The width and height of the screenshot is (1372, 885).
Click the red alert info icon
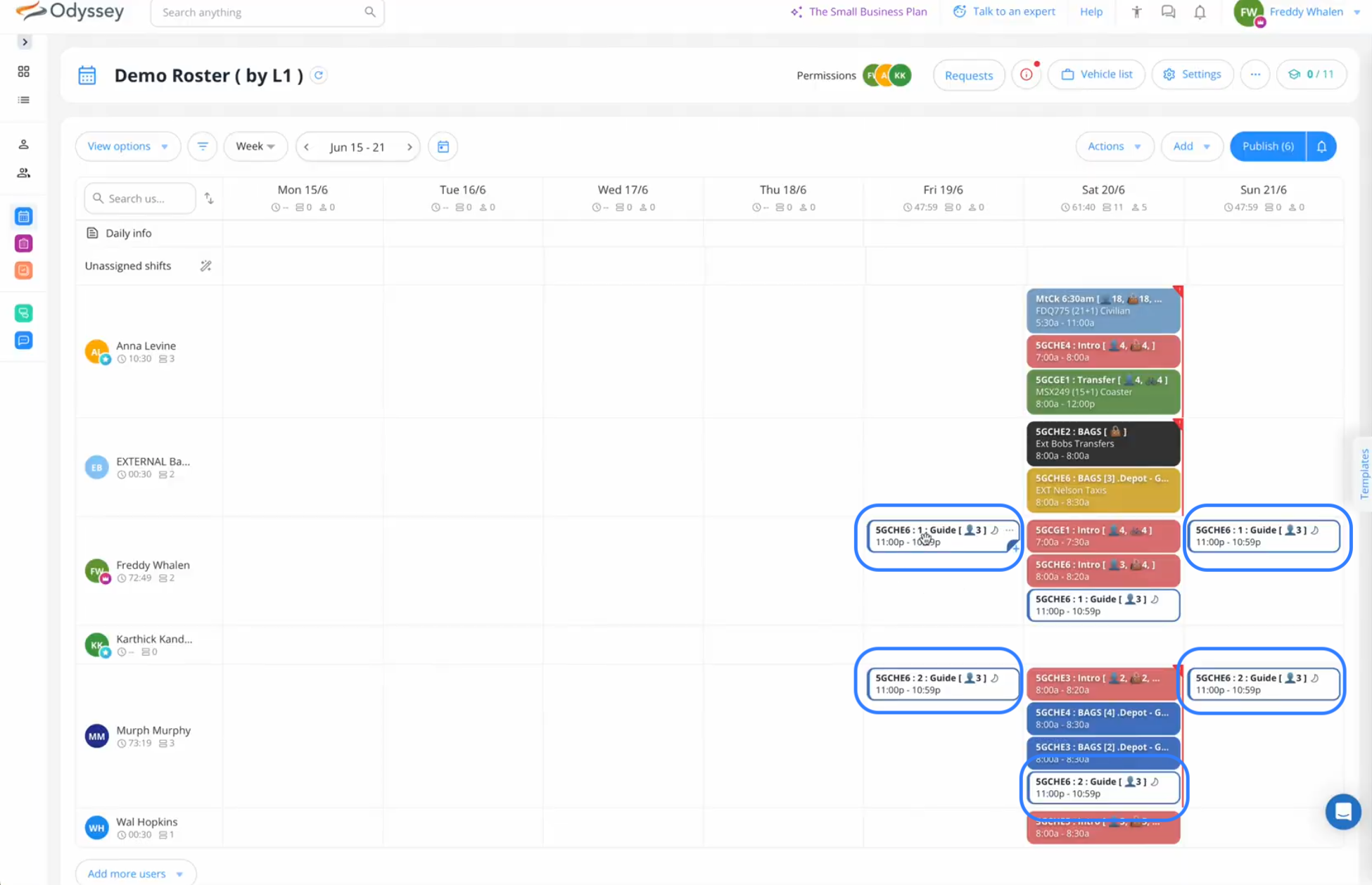[1027, 75]
